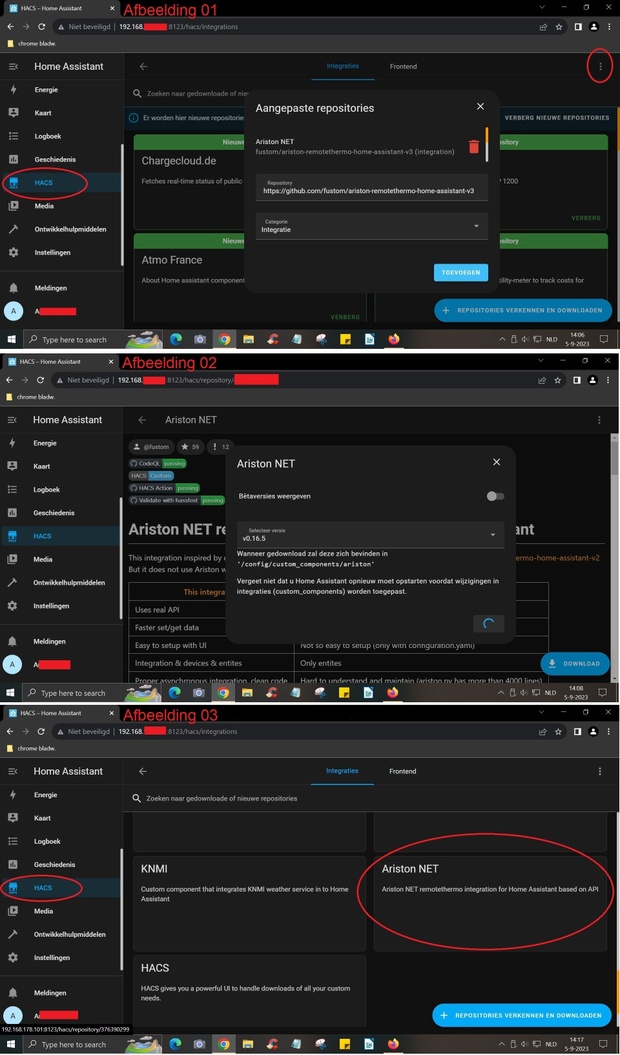
Task: Open the three-dot menu on Ariston NET page
Action: point(599,420)
